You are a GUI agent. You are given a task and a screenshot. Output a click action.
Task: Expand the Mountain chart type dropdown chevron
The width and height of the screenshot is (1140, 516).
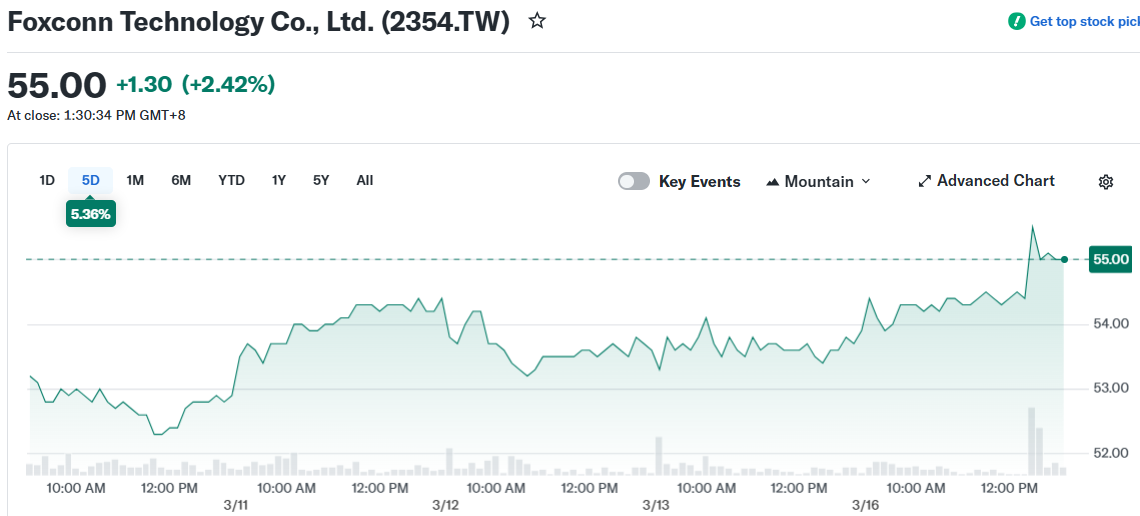866,181
